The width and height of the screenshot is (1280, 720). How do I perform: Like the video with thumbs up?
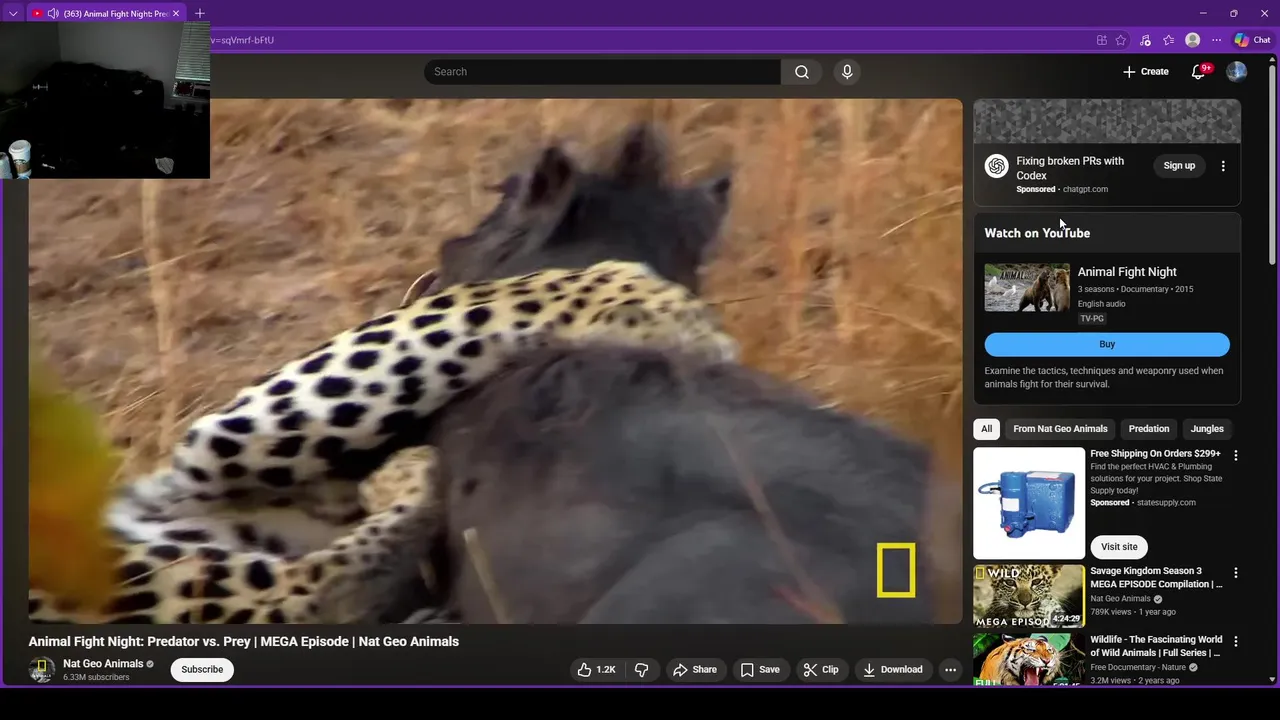point(595,670)
